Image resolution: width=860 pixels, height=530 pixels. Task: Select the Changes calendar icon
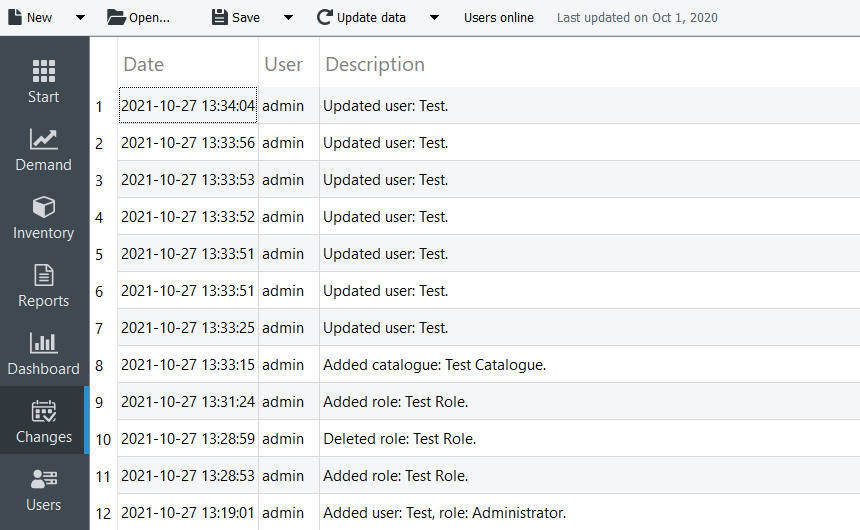pyautogui.click(x=43, y=411)
